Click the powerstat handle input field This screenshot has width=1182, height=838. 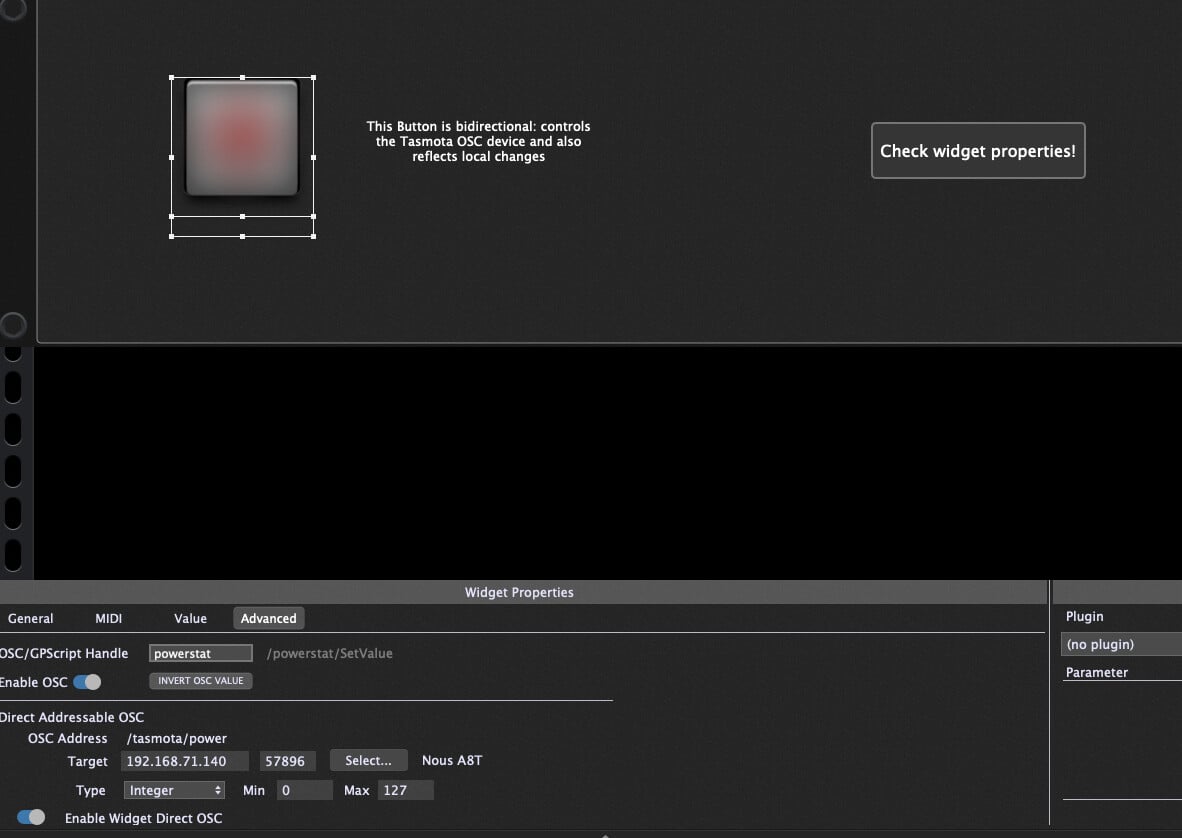(201, 653)
